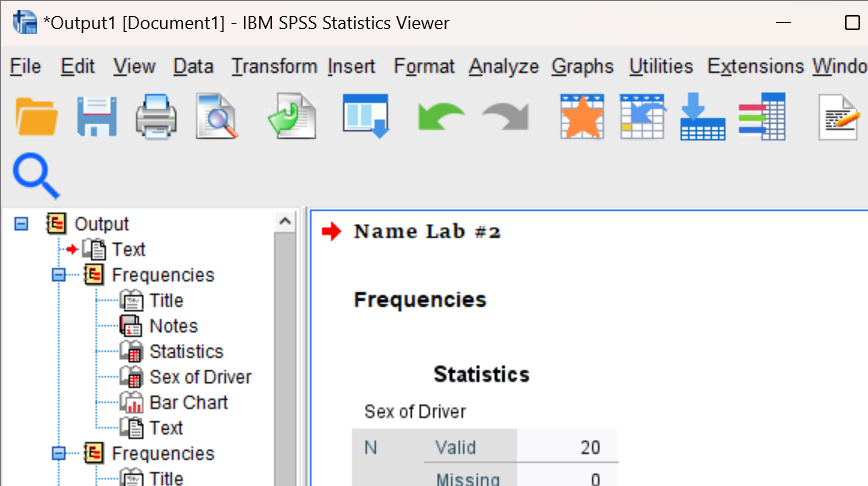This screenshot has height=486, width=868.
Task: Open the Transform menu
Action: point(274,66)
